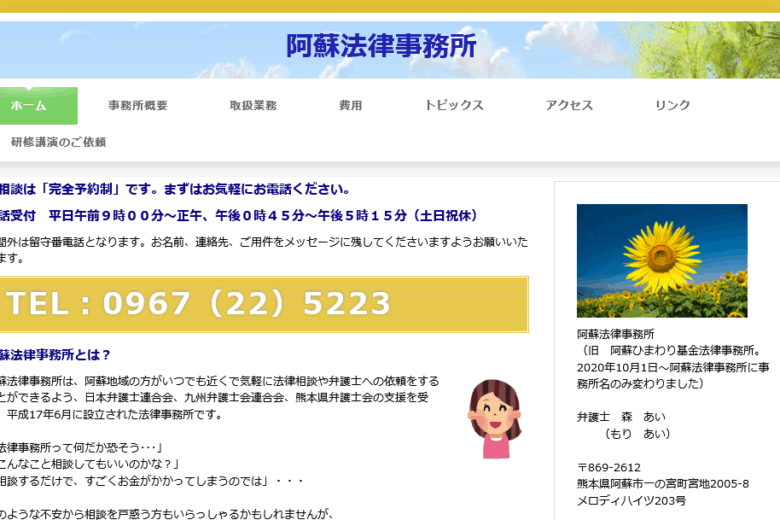
Task: Click the 阿蘇法律事務所 site title in the header
Action: (x=381, y=47)
